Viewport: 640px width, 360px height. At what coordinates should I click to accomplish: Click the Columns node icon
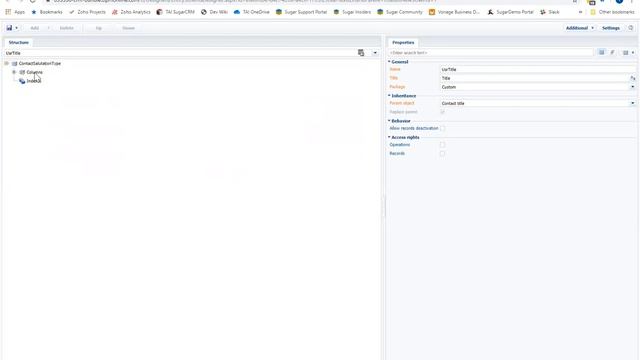(22, 72)
